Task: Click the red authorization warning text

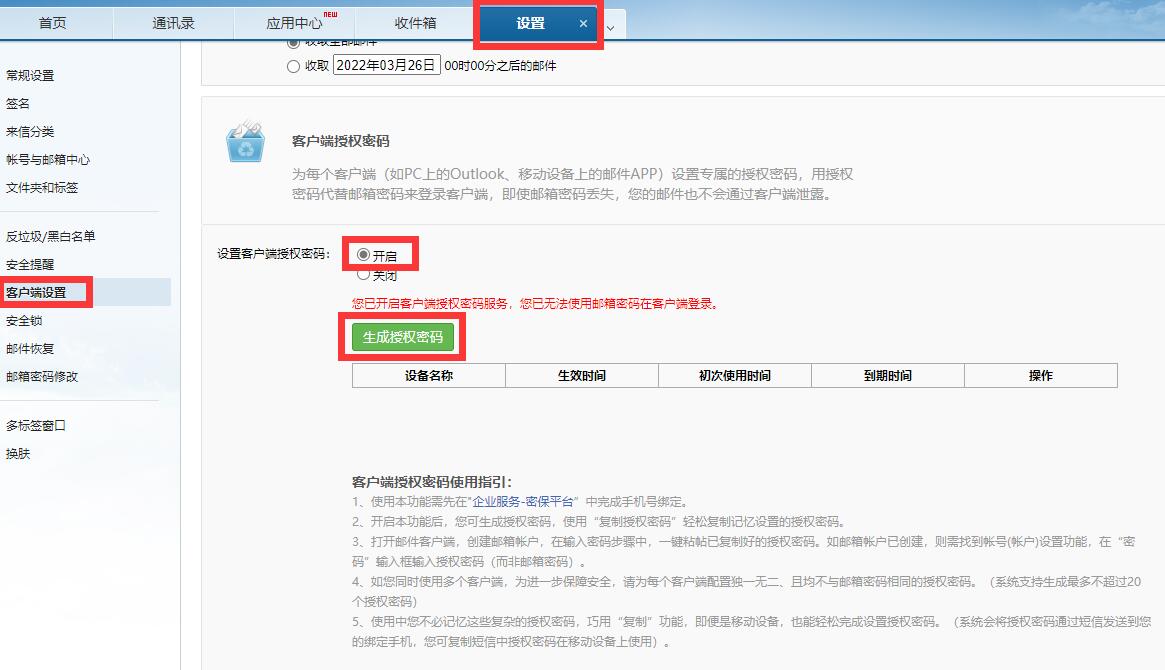Action: click(x=535, y=304)
